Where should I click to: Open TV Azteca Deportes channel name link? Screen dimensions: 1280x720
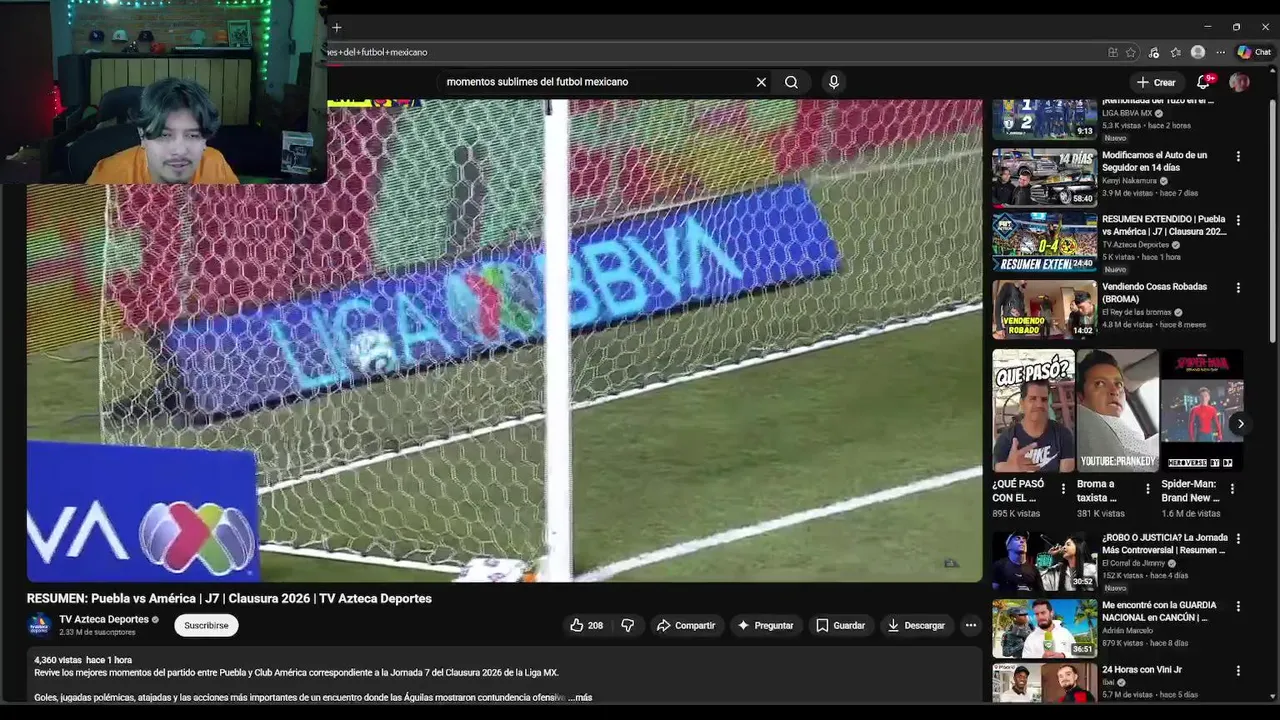[104, 619]
